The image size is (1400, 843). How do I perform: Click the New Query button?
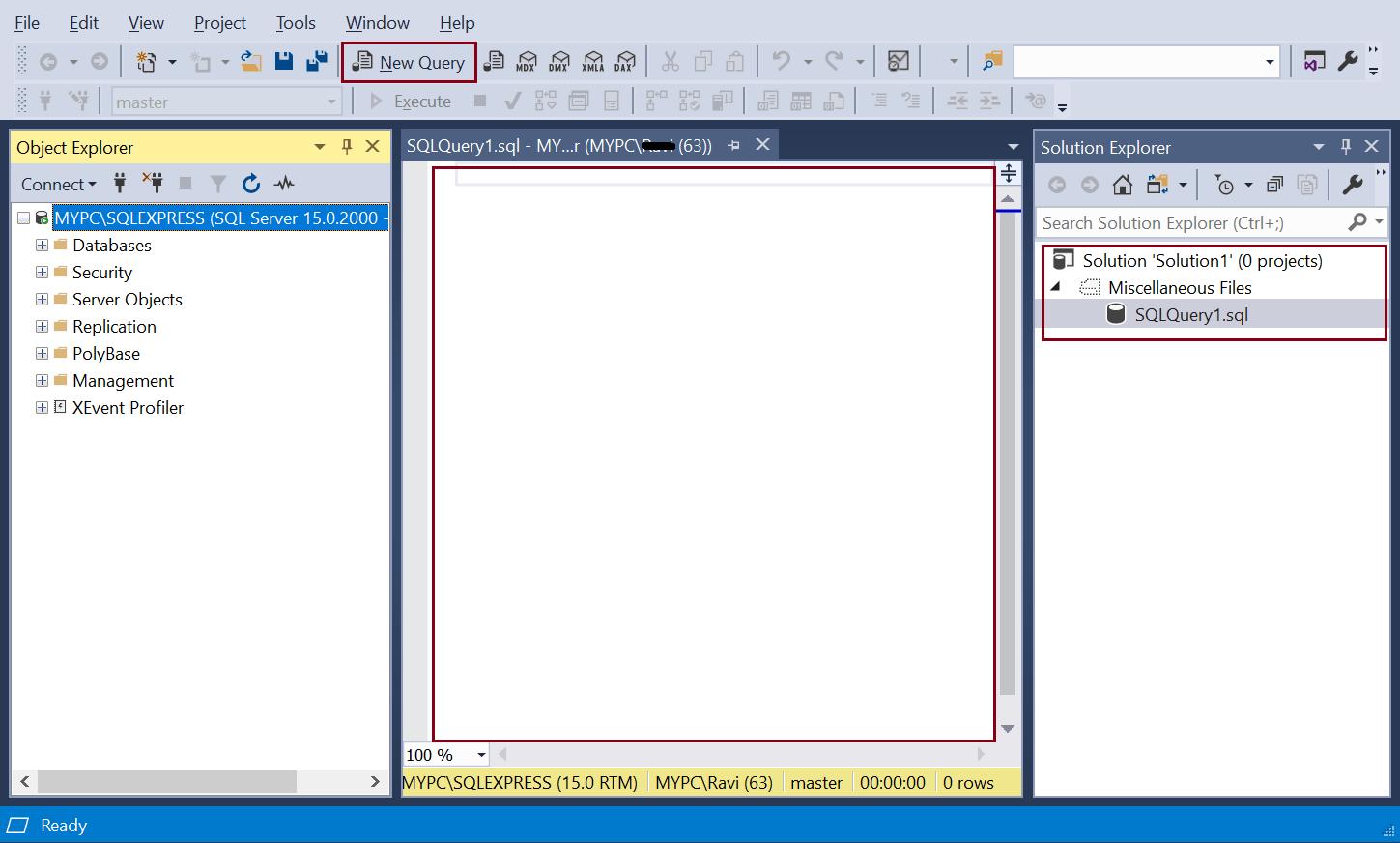[409, 62]
